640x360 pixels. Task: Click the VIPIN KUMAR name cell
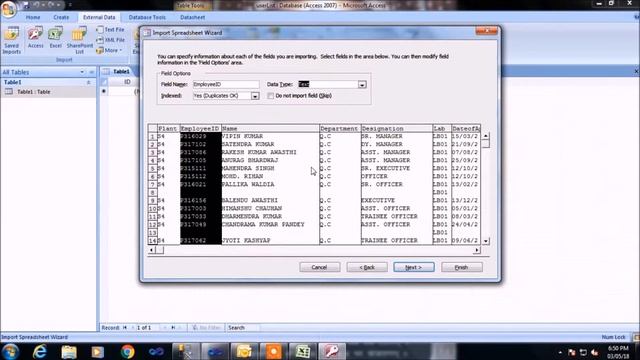click(270, 136)
